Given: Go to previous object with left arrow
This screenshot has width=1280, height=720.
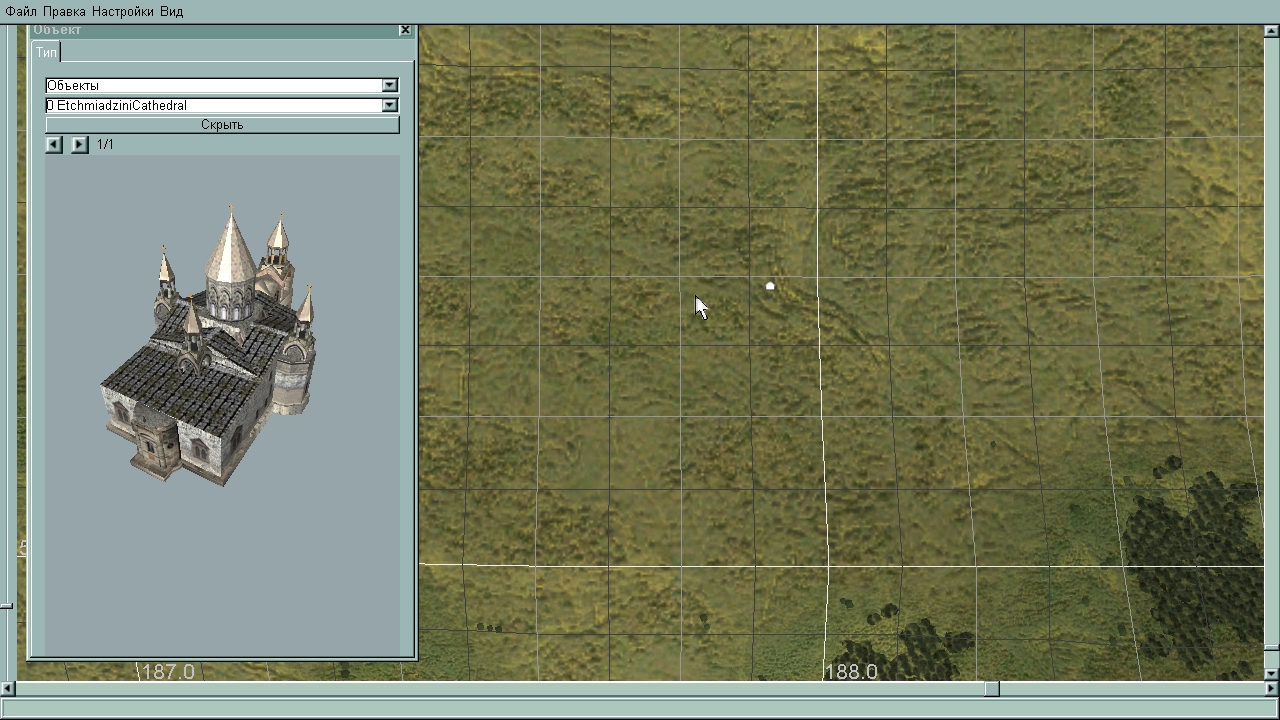Looking at the screenshot, I should [54, 145].
